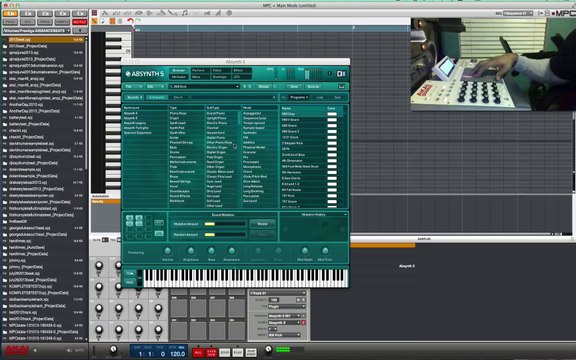Image resolution: width=576 pixels, height=360 pixels.
Task: Click the red undo arrow in MPC toolbar
Action: 130,21
